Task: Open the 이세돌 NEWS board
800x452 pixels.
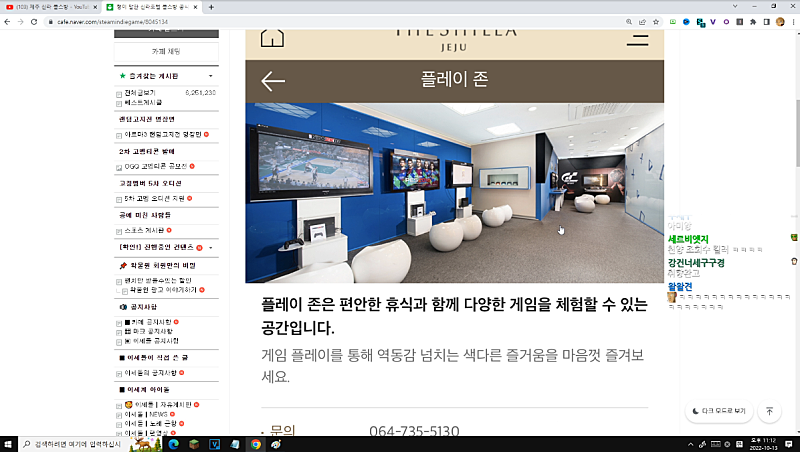Action: click(146, 414)
